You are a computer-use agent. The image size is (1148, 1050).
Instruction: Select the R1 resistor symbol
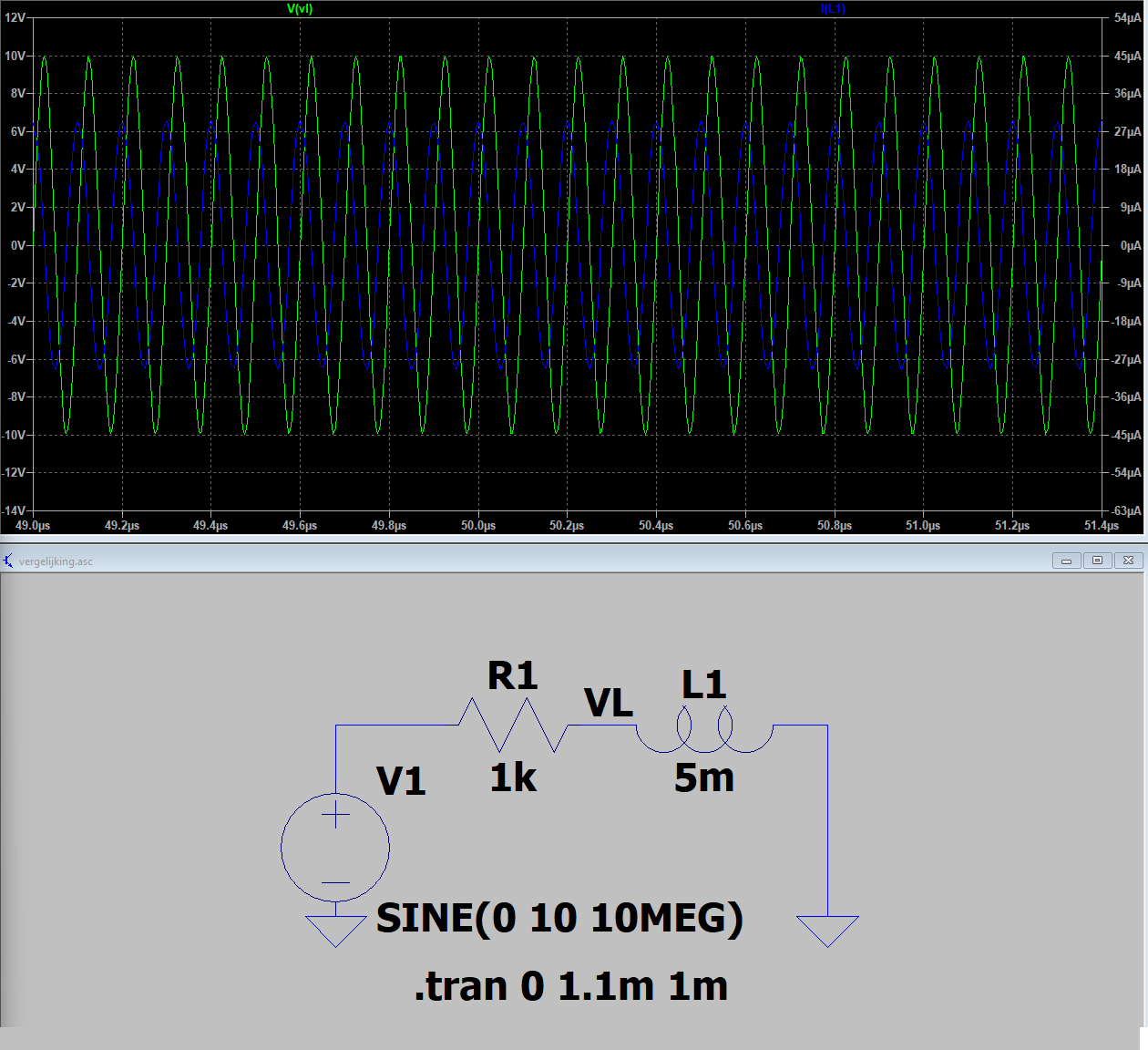pos(513,726)
